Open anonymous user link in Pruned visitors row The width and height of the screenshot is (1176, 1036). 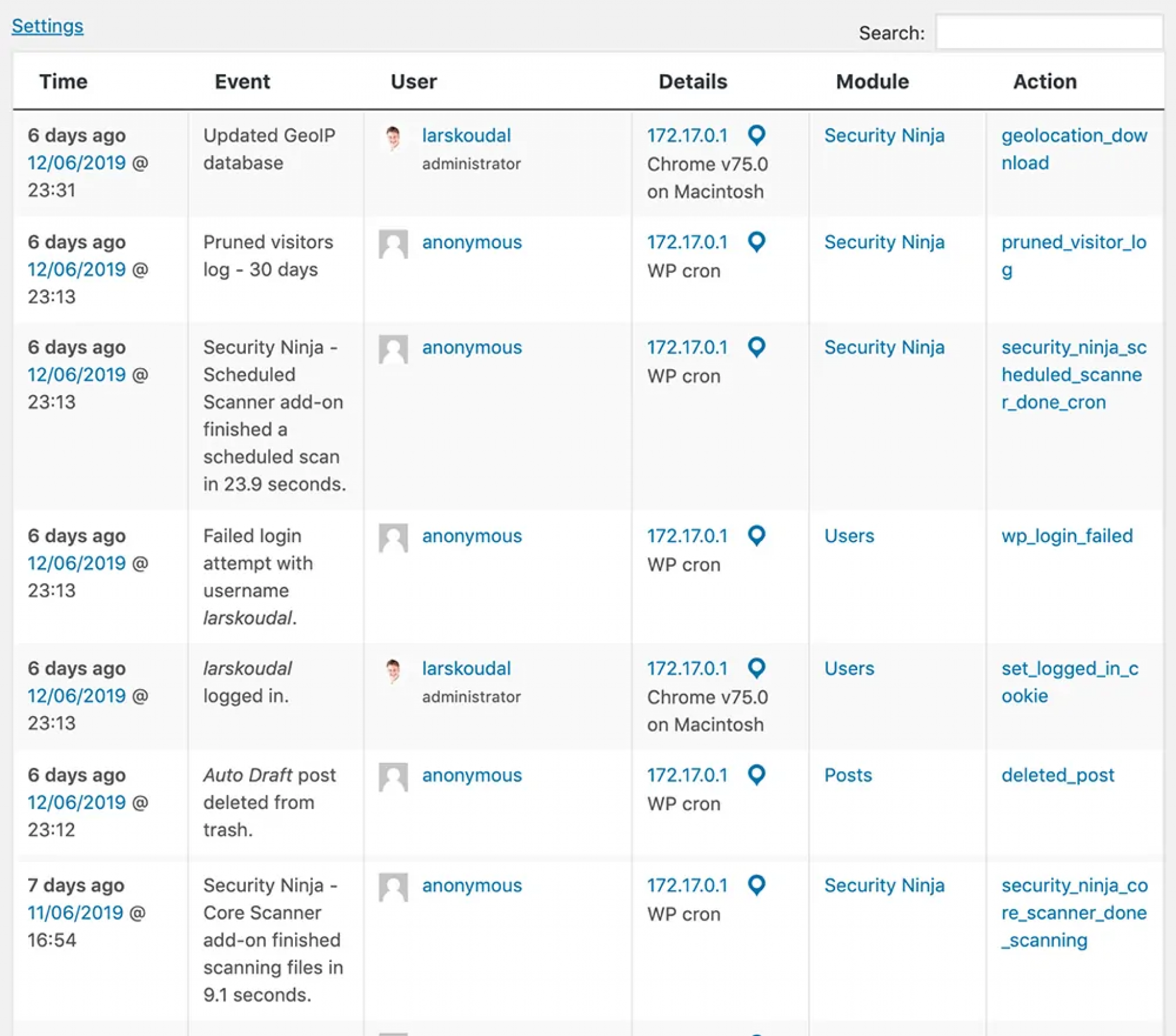coord(472,242)
